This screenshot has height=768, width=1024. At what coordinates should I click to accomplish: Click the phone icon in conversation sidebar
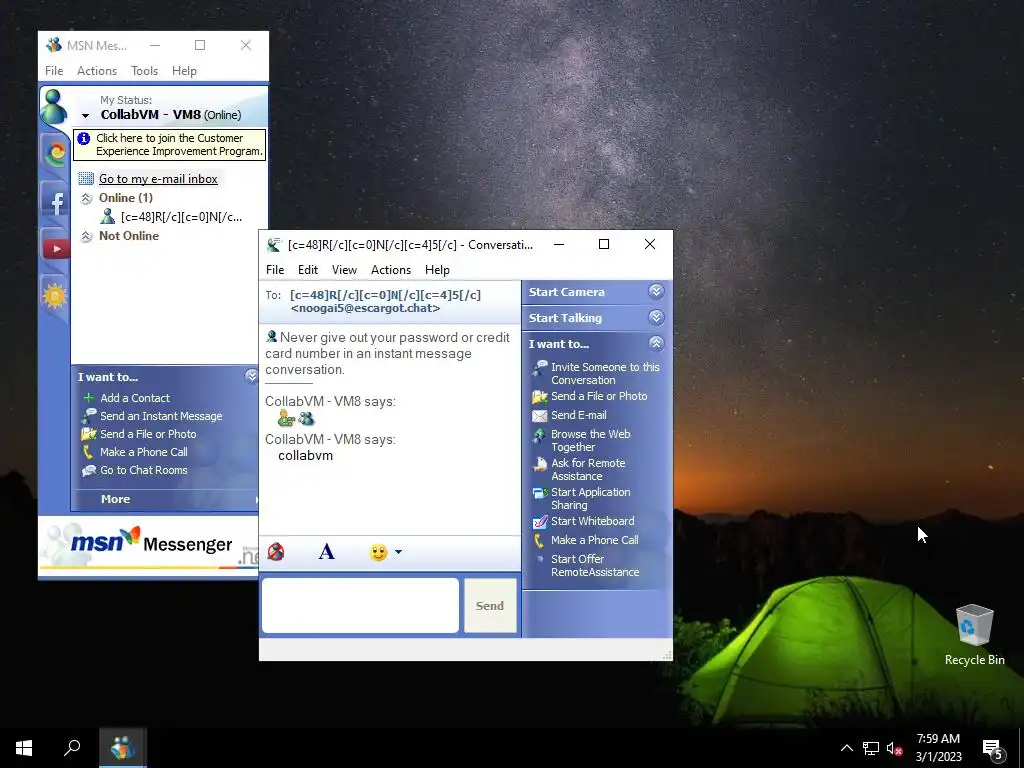pos(539,540)
